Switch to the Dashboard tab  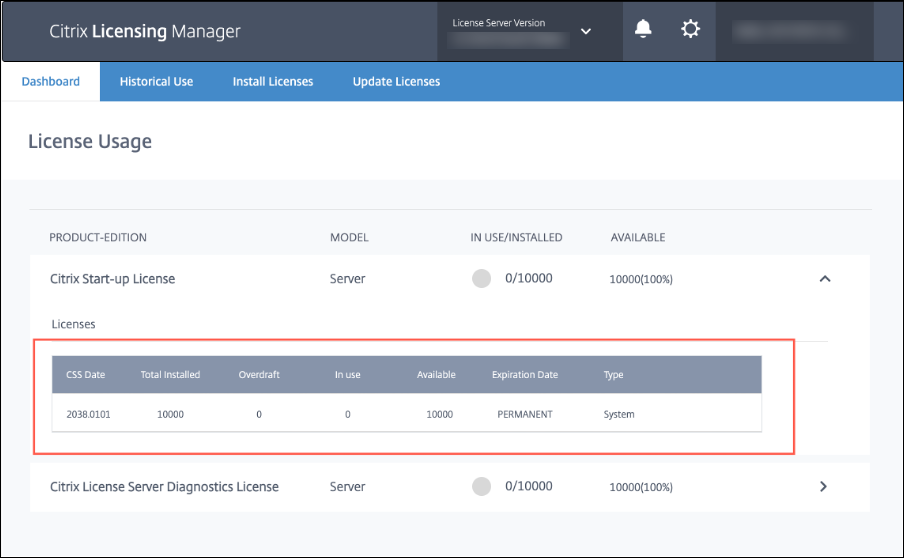[51, 81]
